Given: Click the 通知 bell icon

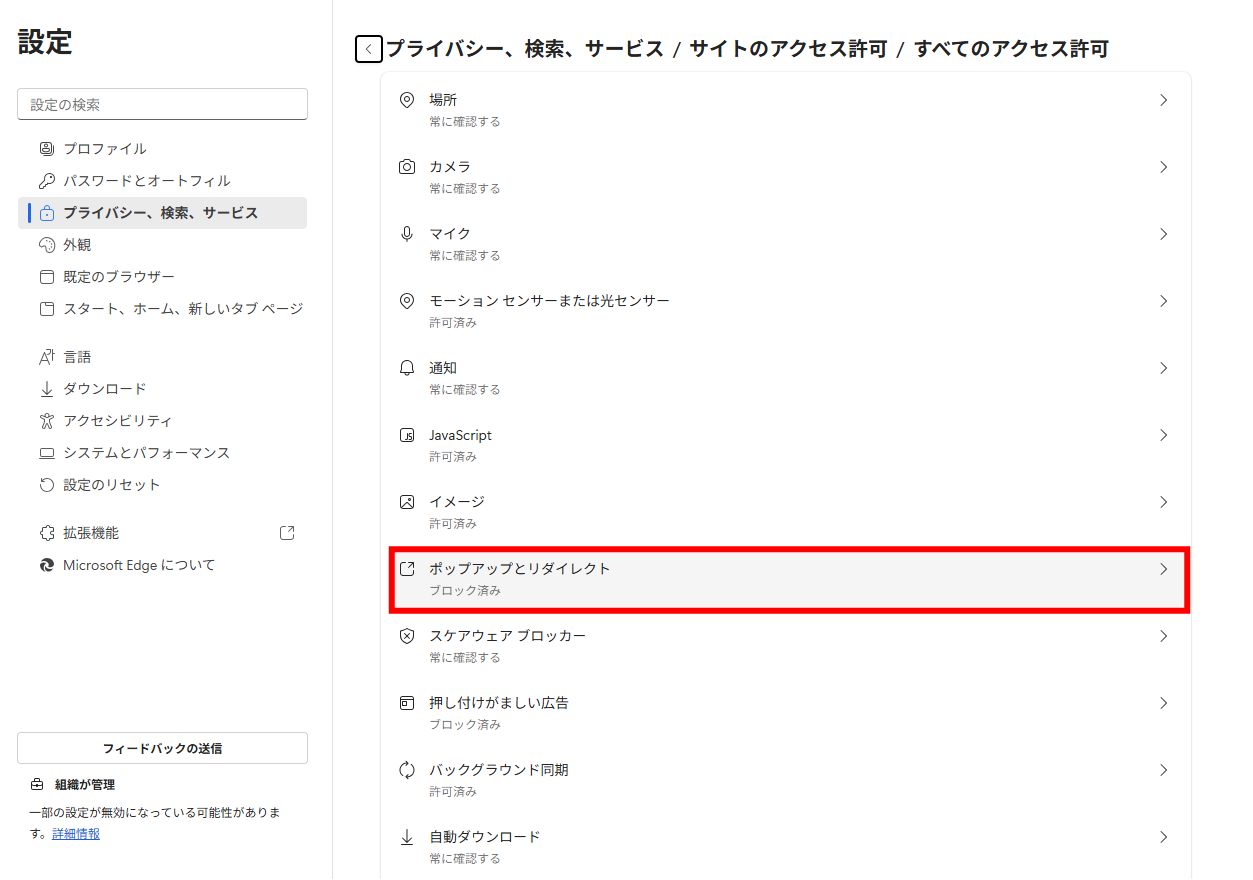Looking at the screenshot, I should pos(407,368).
